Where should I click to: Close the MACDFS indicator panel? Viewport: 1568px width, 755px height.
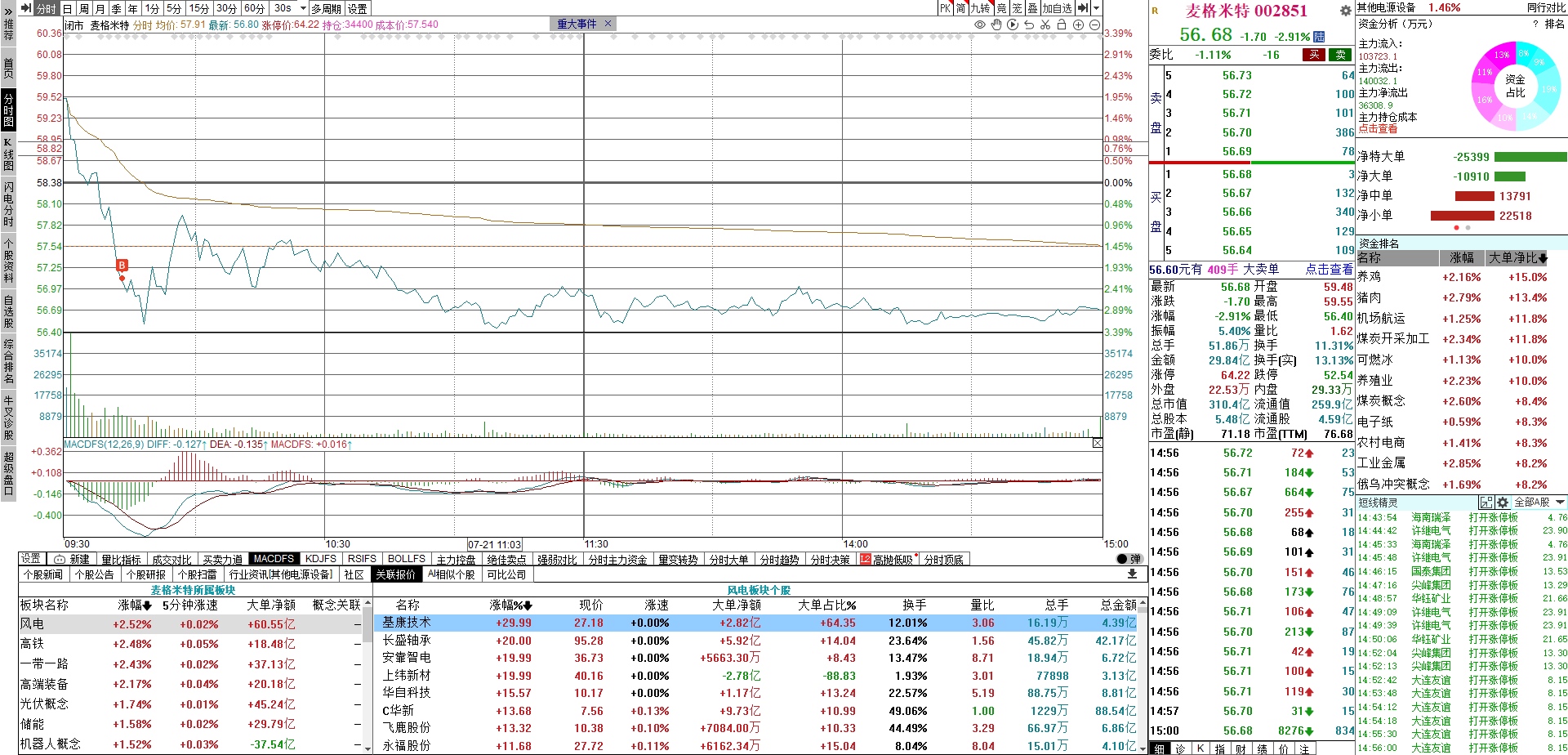[x=1097, y=443]
